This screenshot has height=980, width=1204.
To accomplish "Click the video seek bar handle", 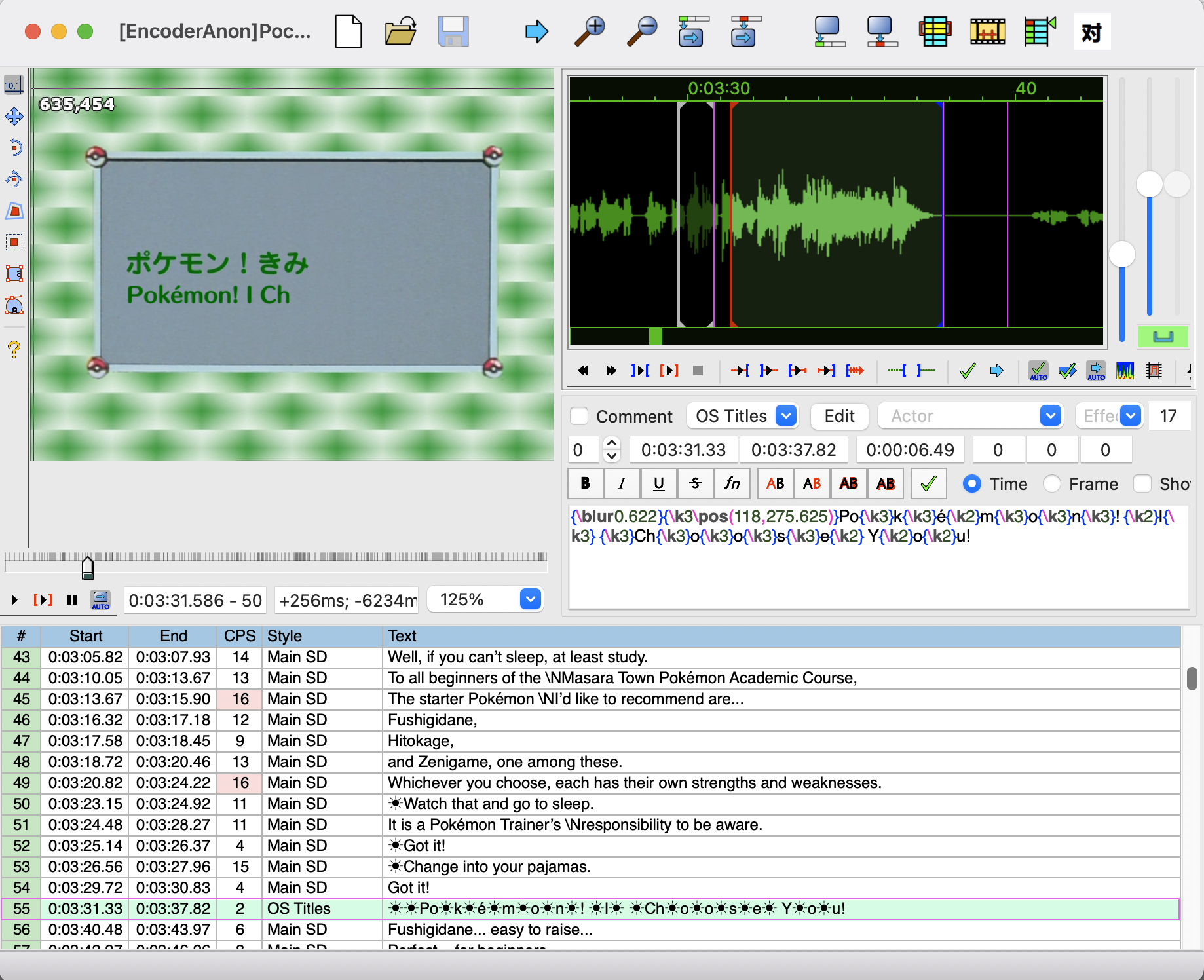I will (88, 568).
